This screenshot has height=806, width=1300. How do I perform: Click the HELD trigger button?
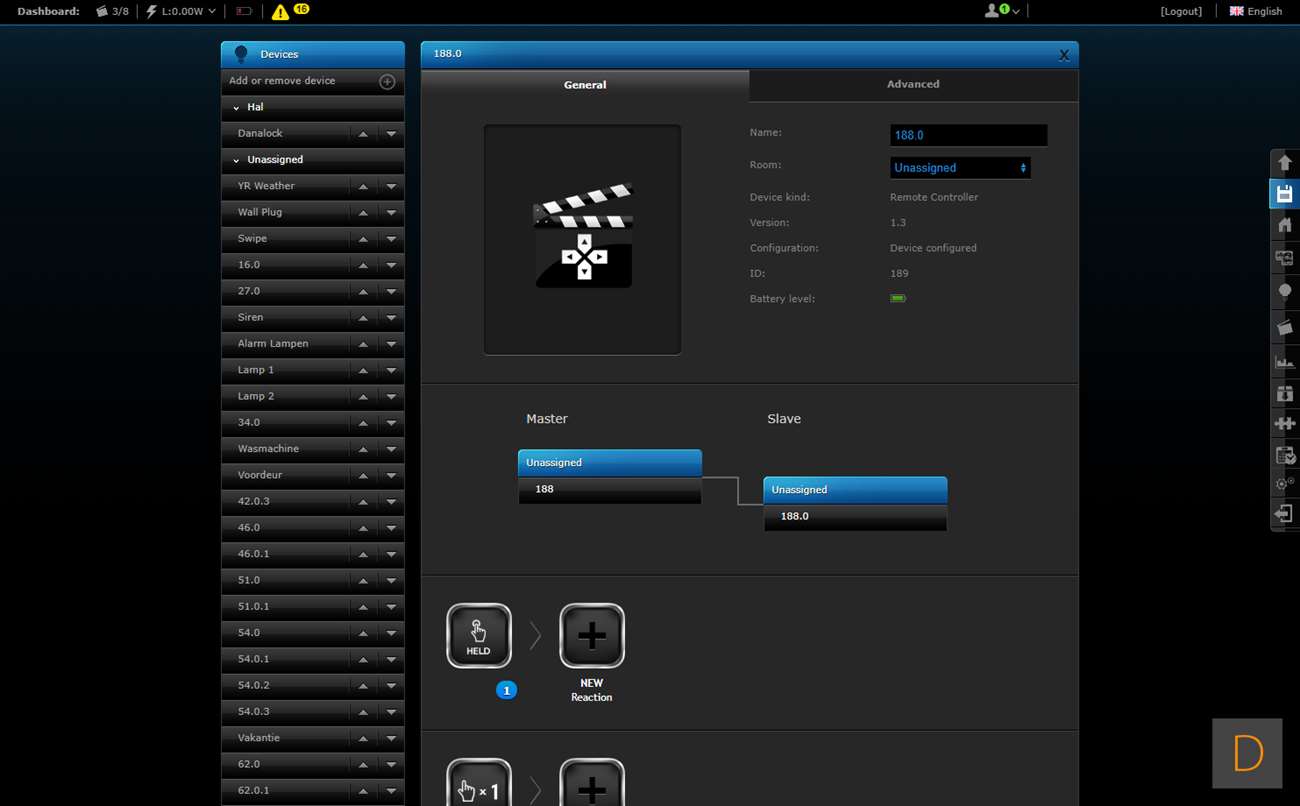pos(479,636)
